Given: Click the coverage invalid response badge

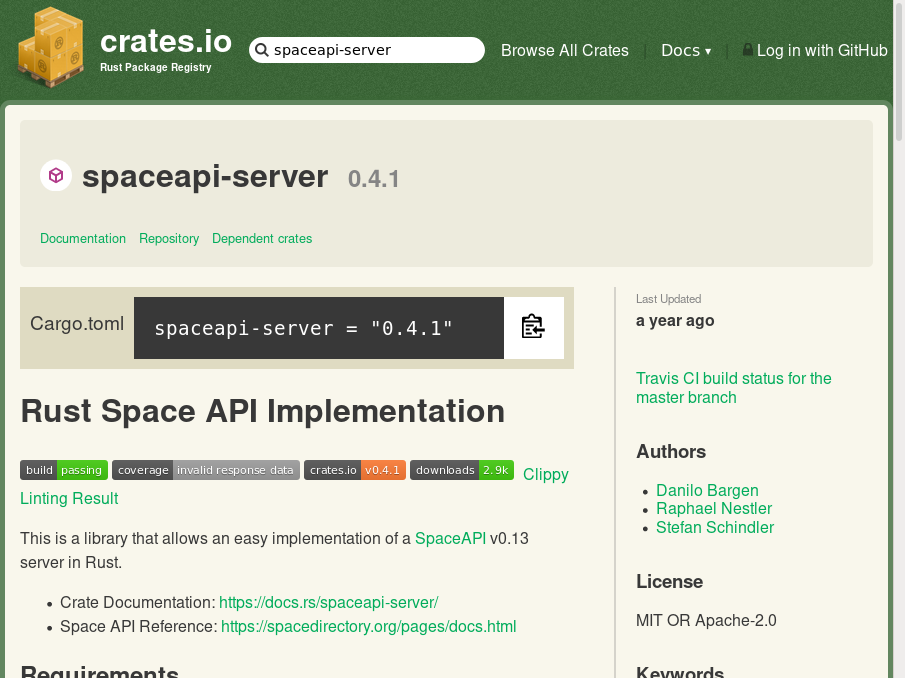Looking at the screenshot, I should (205, 470).
